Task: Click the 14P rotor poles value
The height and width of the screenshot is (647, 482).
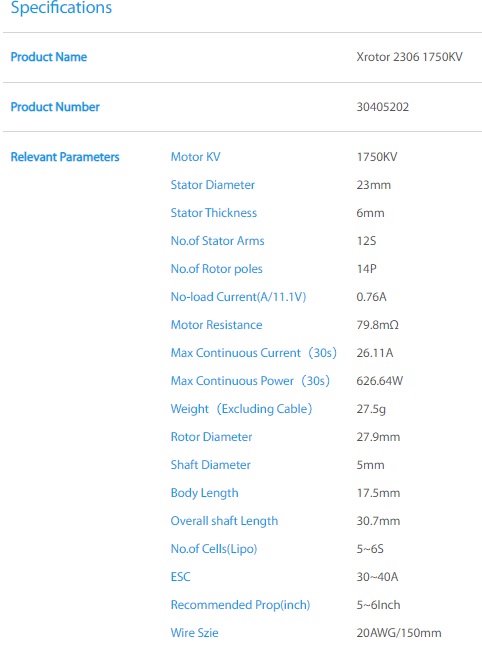Action: tap(366, 269)
